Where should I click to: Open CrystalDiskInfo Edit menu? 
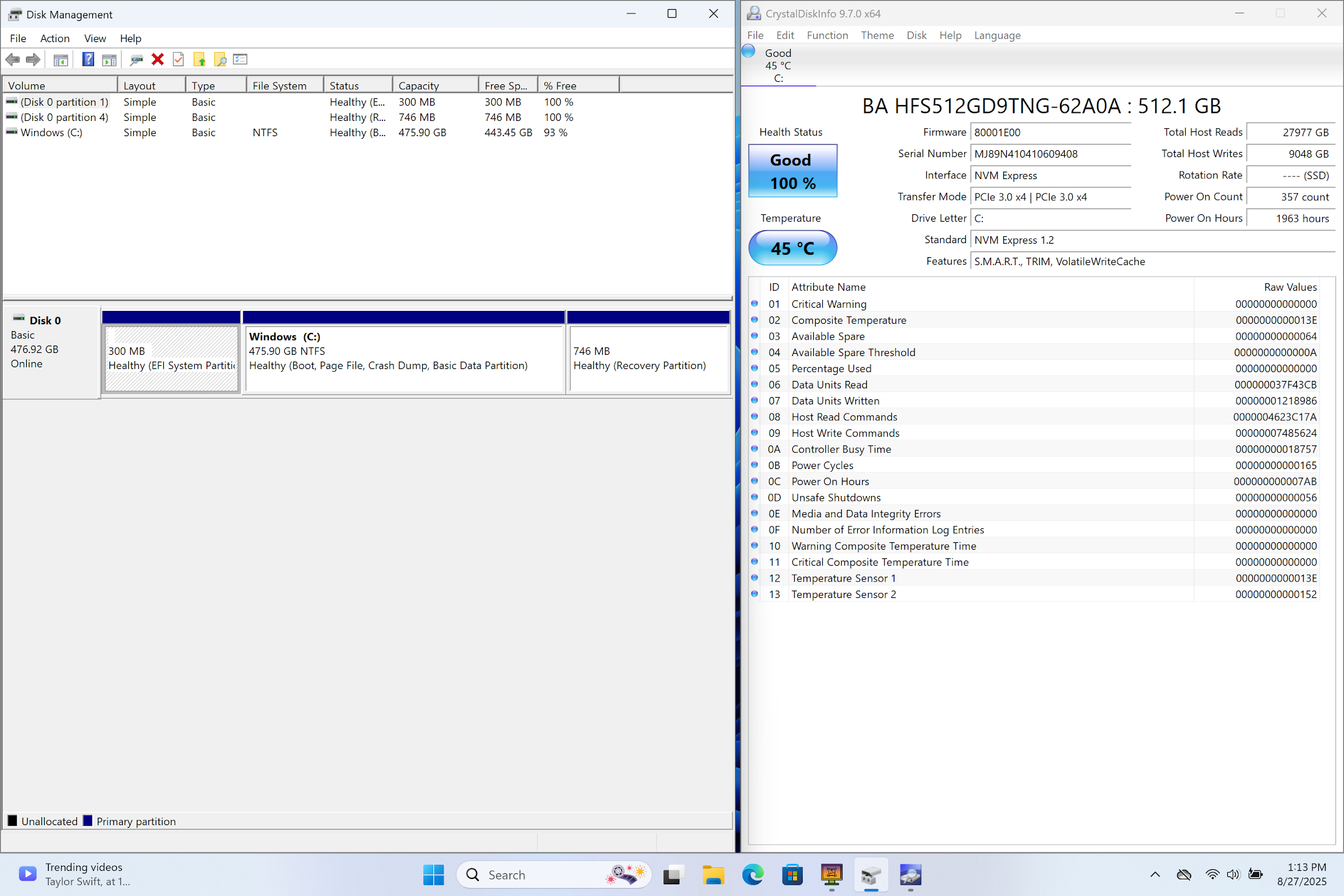(785, 35)
